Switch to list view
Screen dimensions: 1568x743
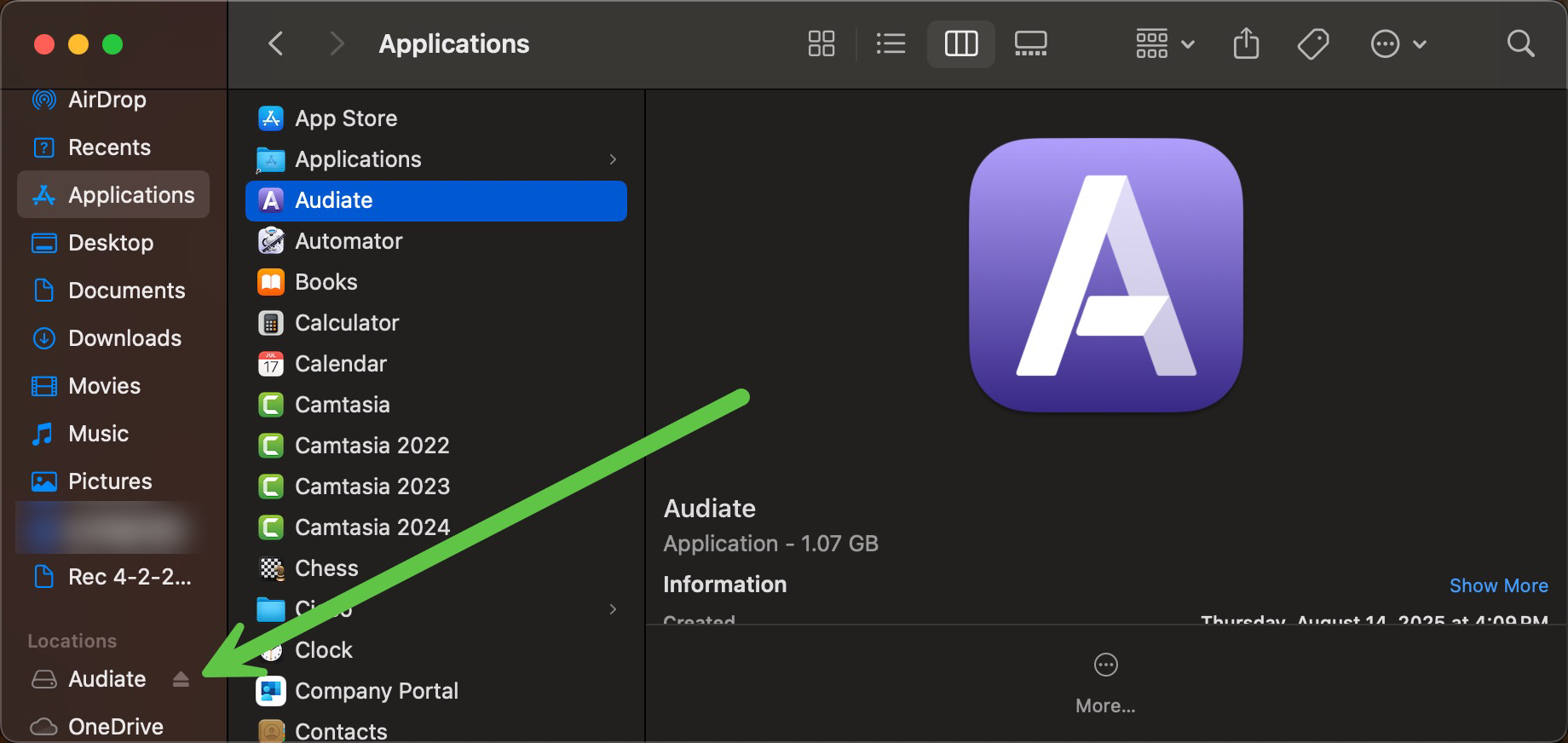(x=891, y=43)
